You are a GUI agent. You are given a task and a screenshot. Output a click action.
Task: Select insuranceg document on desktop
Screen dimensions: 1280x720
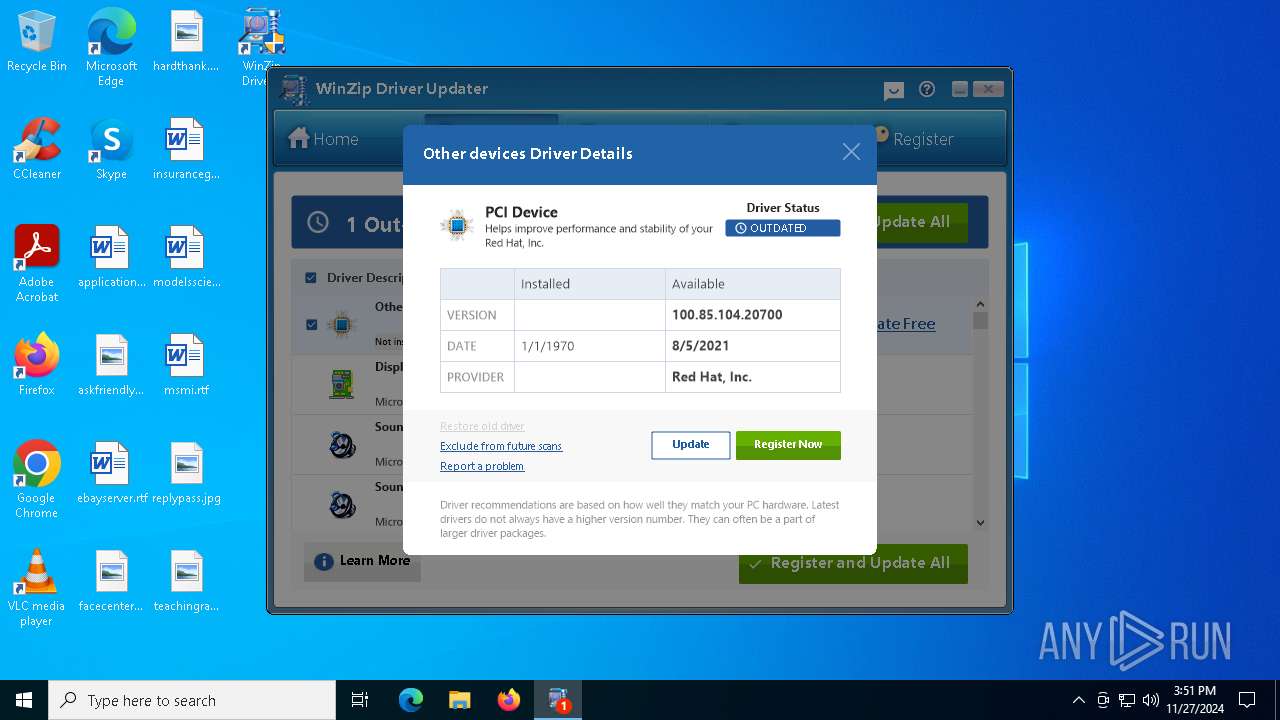pos(186,150)
